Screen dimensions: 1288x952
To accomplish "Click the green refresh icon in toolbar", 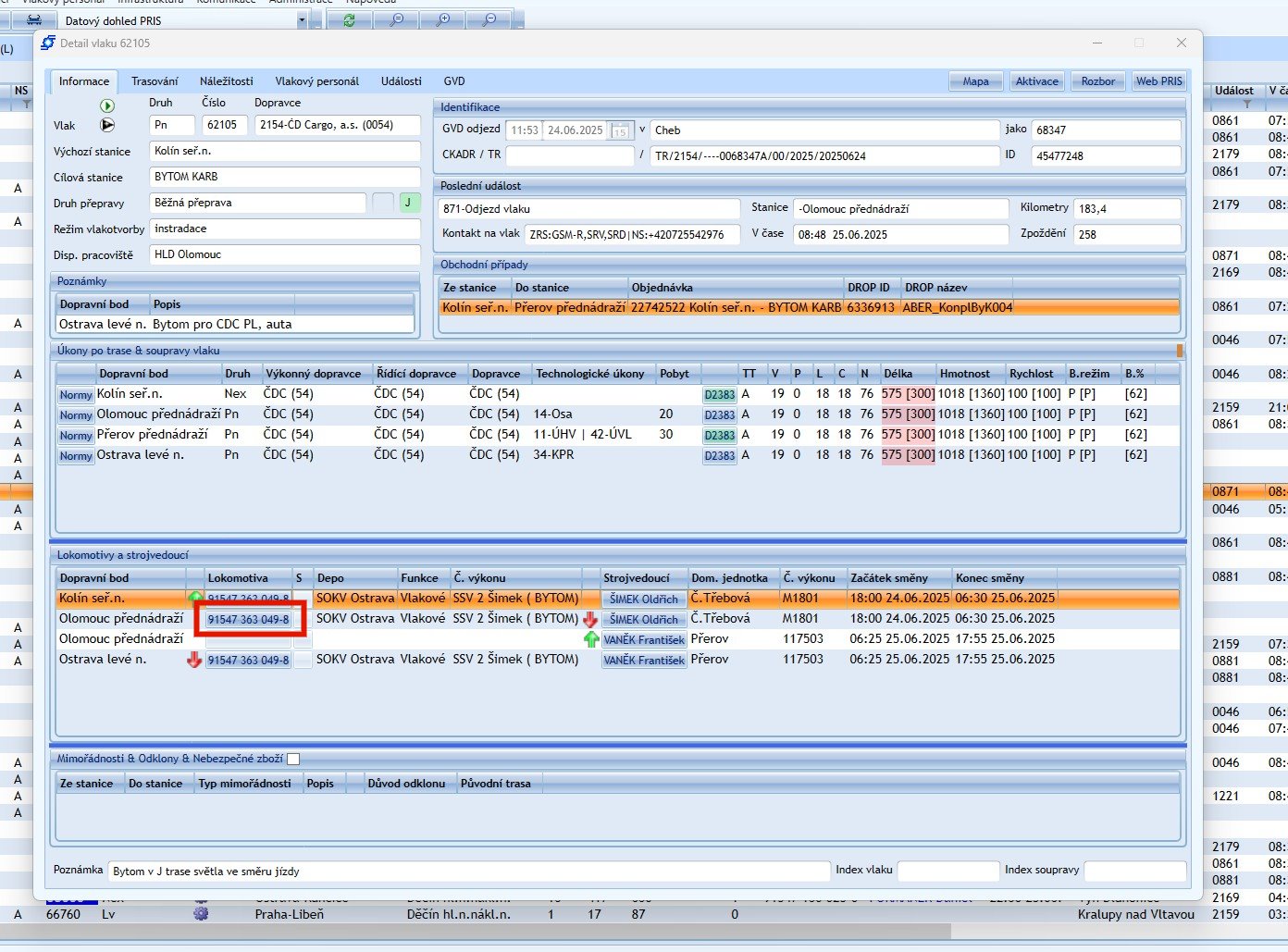I will click(349, 19).
